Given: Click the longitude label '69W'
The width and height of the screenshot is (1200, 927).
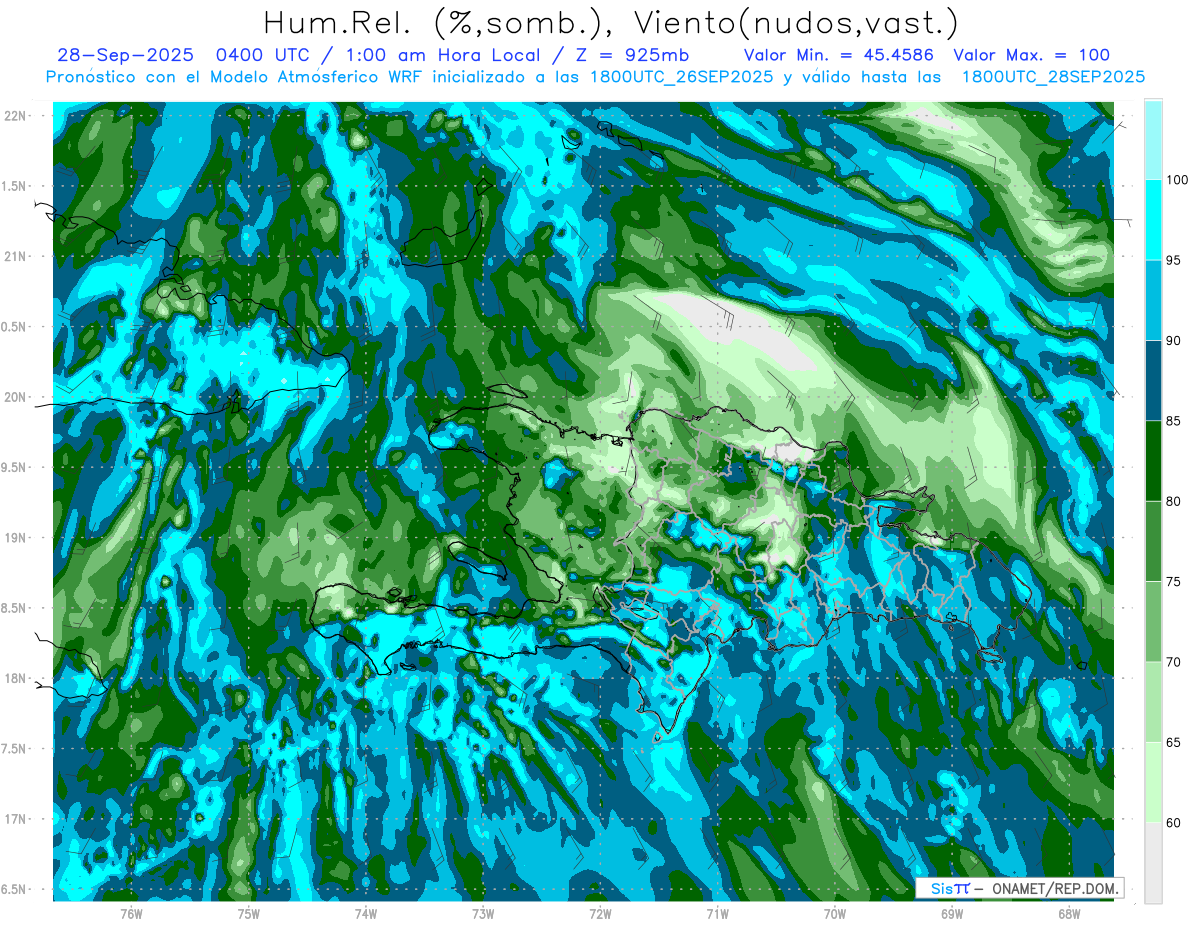Looking at the screenshot, I should 952,913.
